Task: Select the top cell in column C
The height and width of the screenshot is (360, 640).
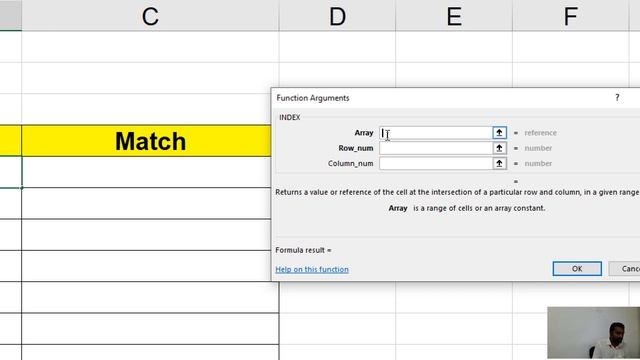Action: [150, 47]
